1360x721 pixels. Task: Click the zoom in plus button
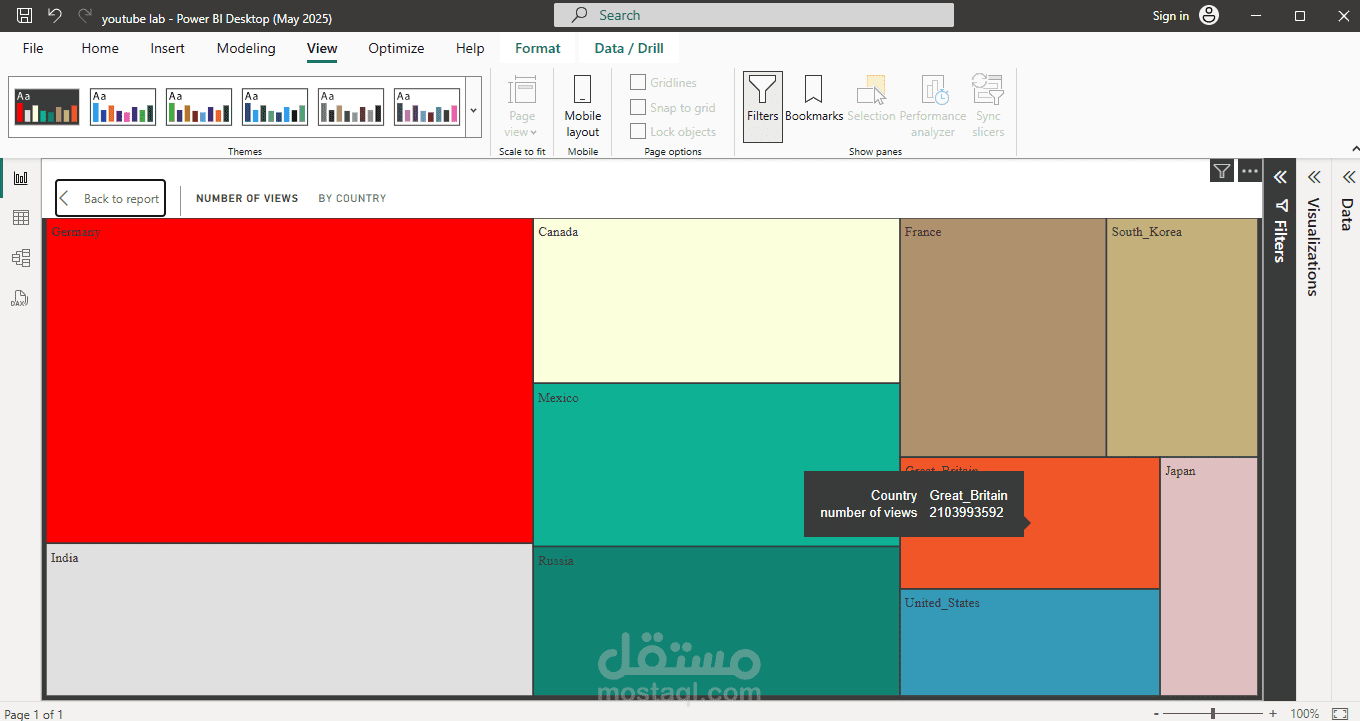click(x=1273, y=714)
